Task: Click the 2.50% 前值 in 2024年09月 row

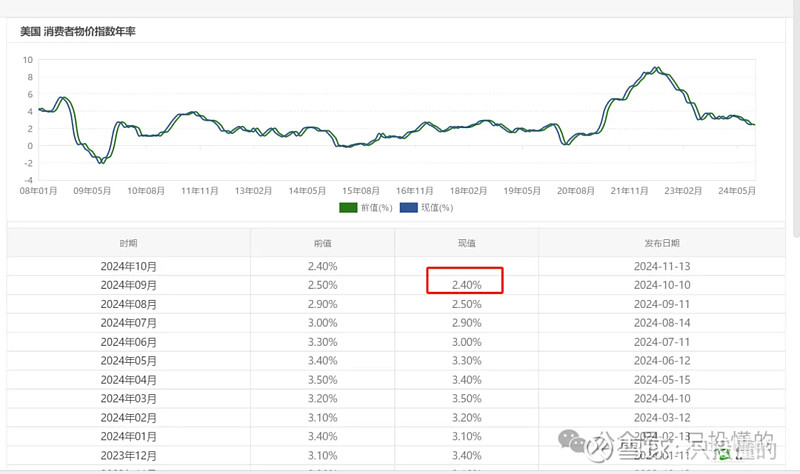Action: pos(322,285)
